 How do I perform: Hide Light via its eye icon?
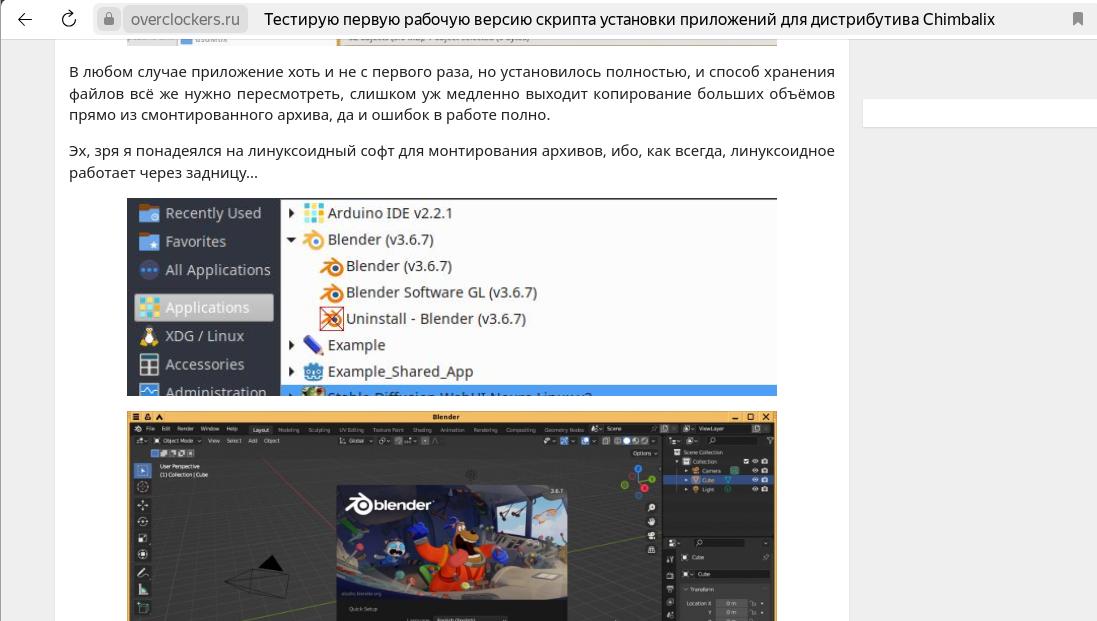pos(755,490)
